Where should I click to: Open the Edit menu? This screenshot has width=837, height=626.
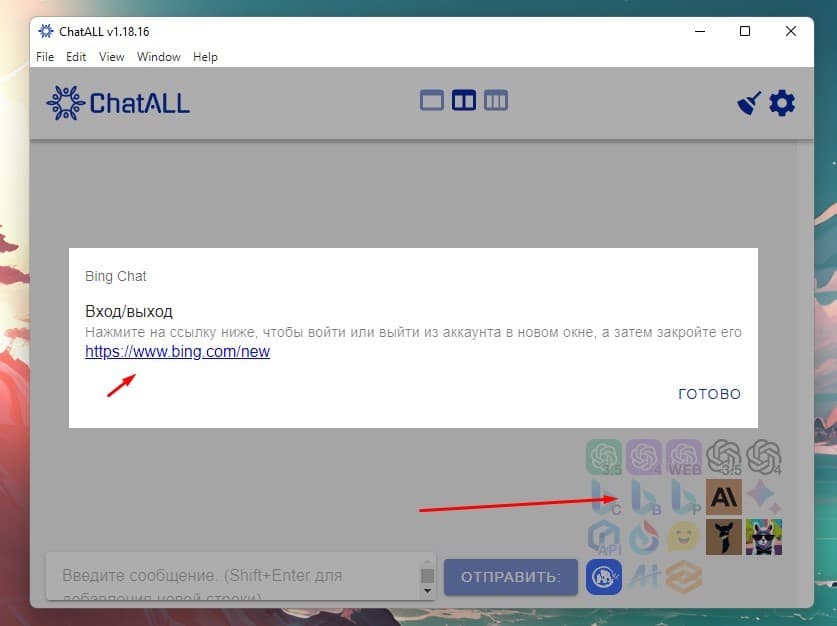tap(76, 57)
